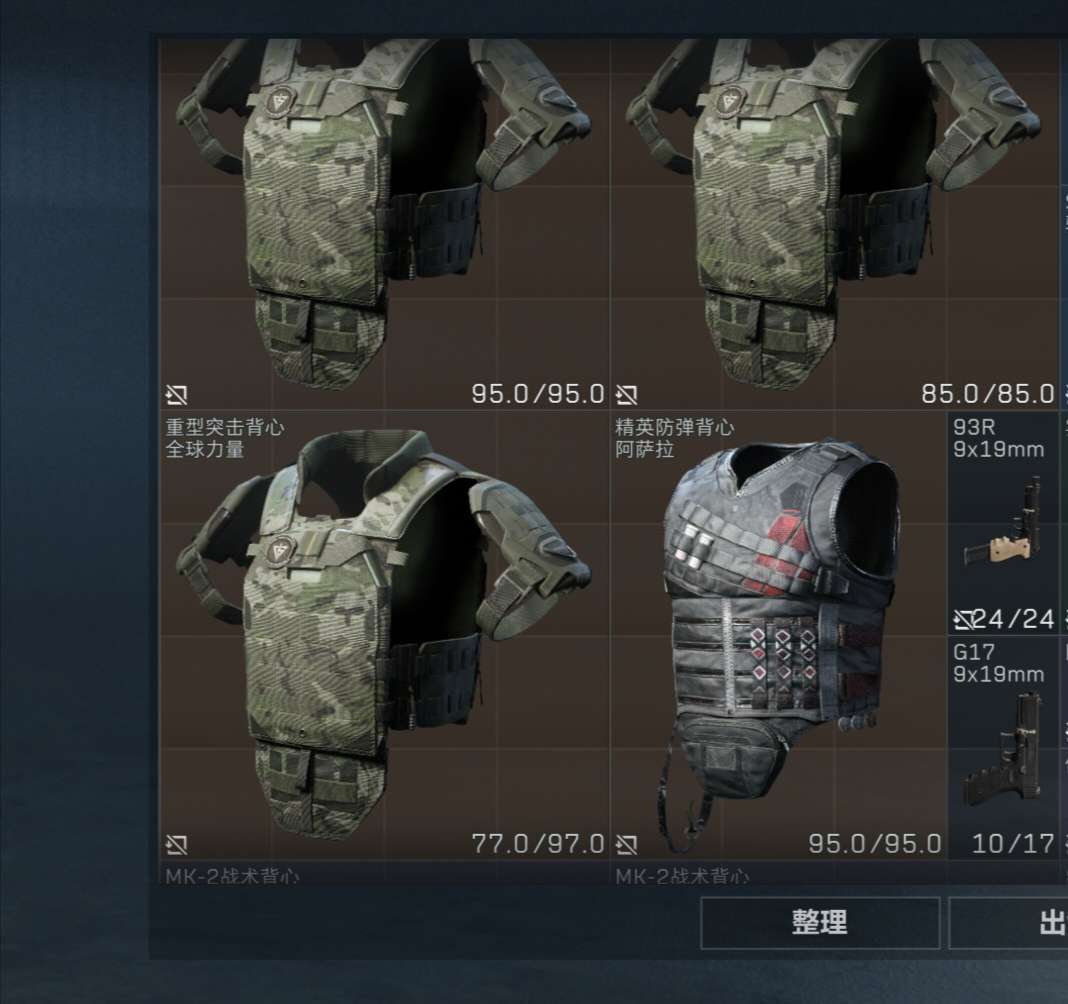Select the top-right camo vest thumbnail

click(834, 217)
